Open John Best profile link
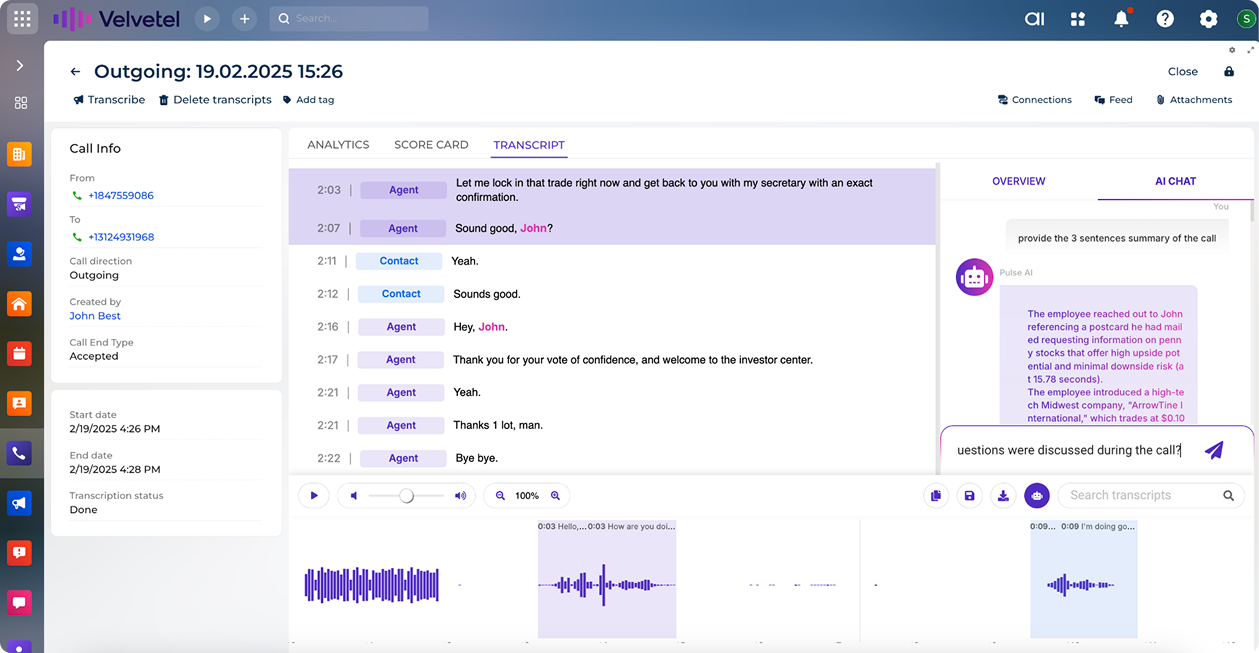The width and height of the screenshot is (1259, 653). (x=95, y=316)
